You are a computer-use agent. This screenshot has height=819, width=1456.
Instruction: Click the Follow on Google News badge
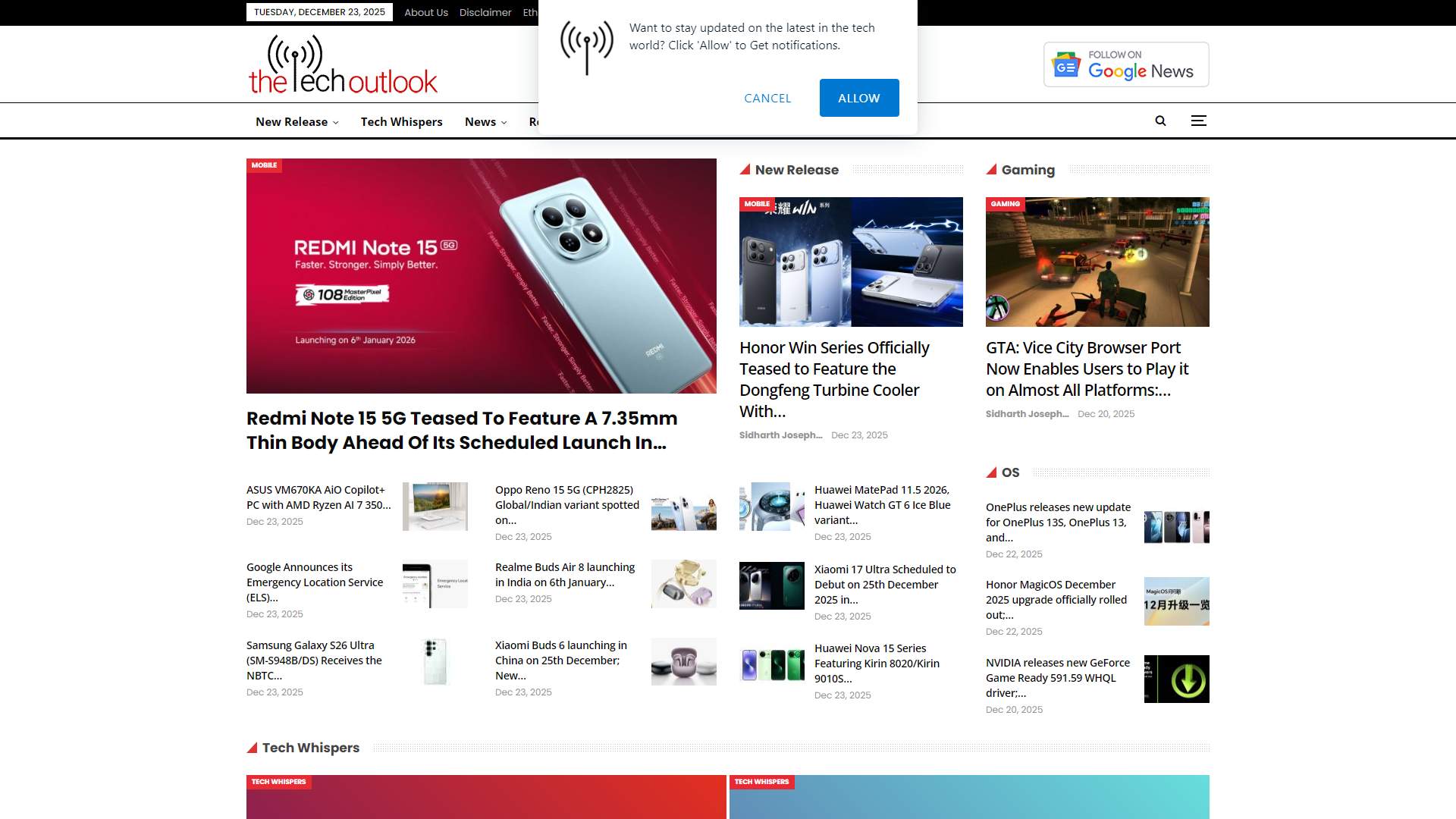pos(1125,64)
